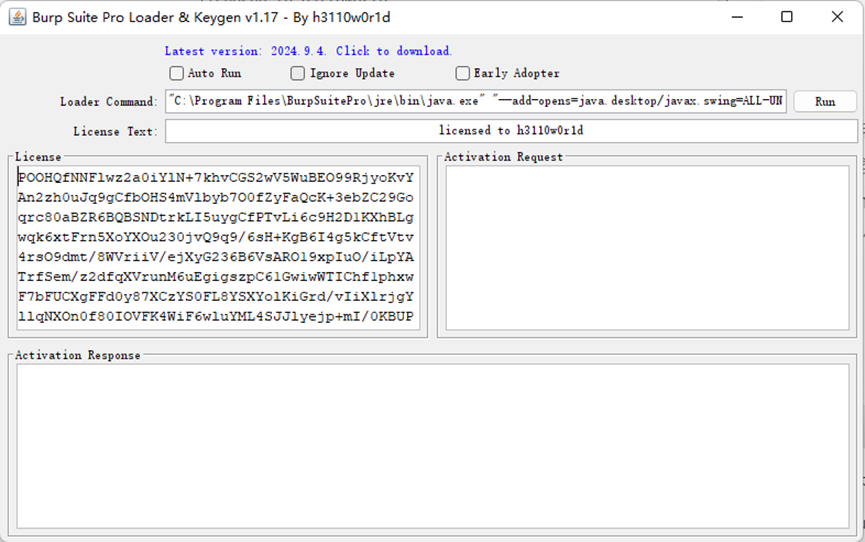Click the license line starting with llqNXOn0f80
The width and height of the screenshot is (865, 542).
216,317
